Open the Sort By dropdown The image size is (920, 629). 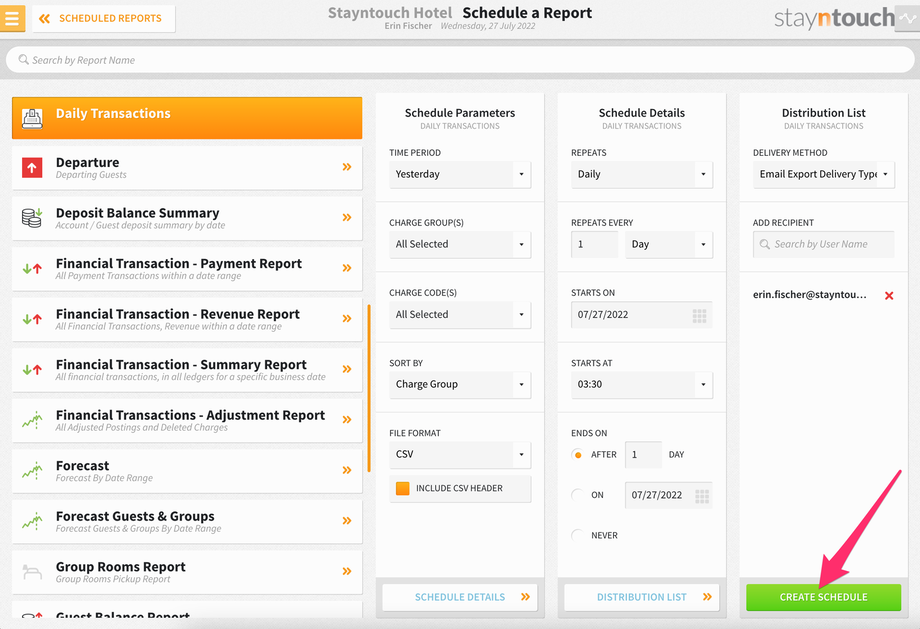click(460, 384)
